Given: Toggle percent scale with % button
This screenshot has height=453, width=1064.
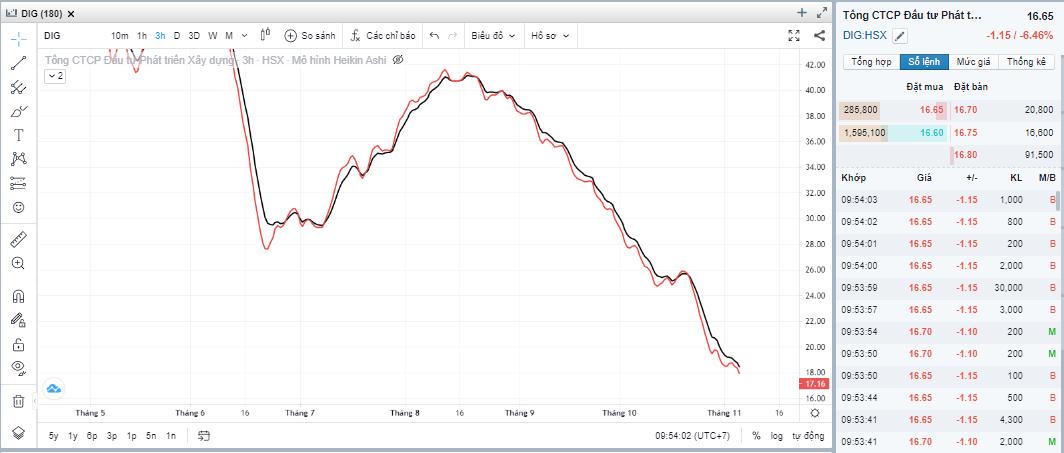Looking at the screenshot, I should tap(756, 436).
